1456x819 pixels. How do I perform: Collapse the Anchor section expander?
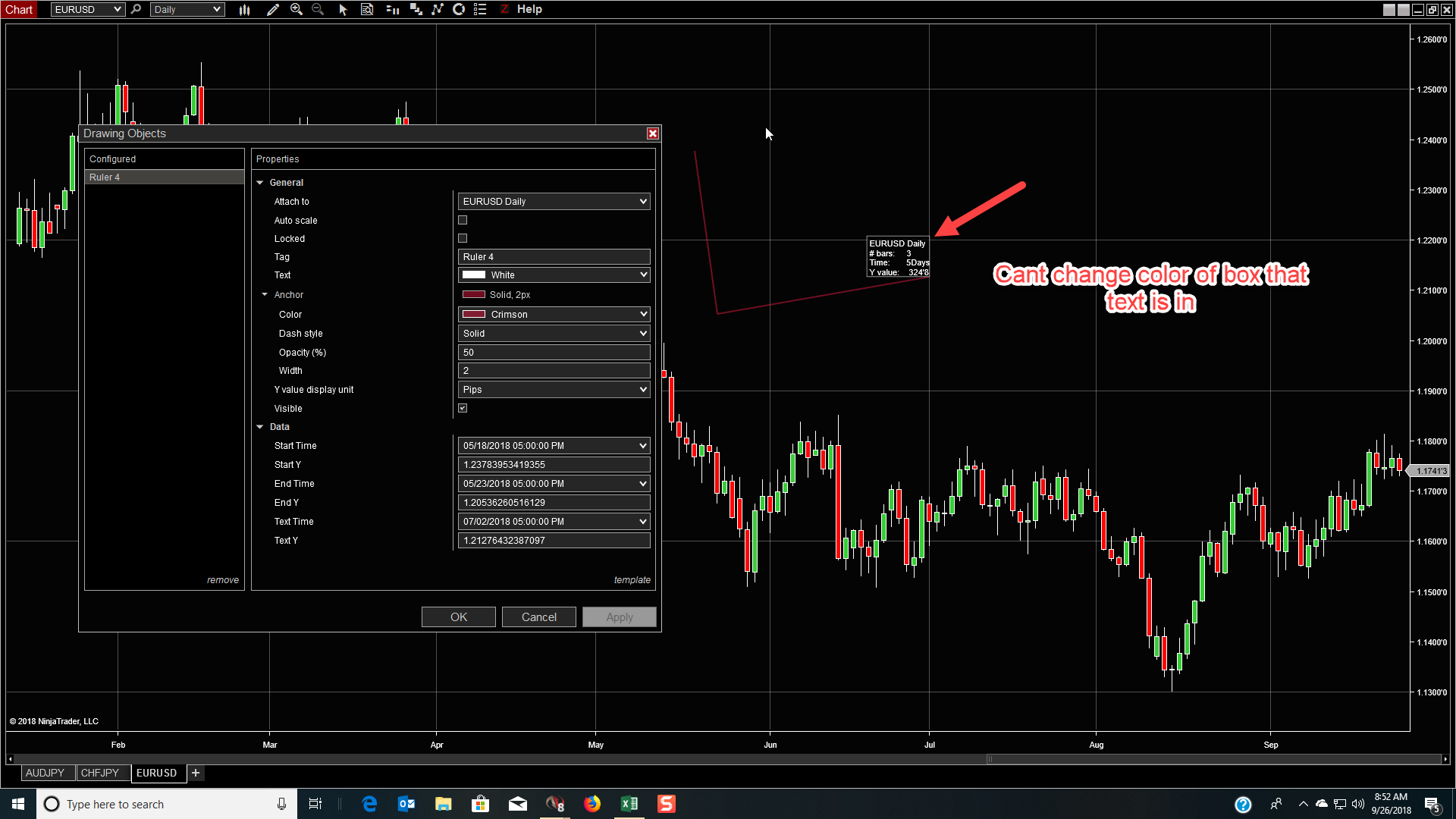[265, 295]
